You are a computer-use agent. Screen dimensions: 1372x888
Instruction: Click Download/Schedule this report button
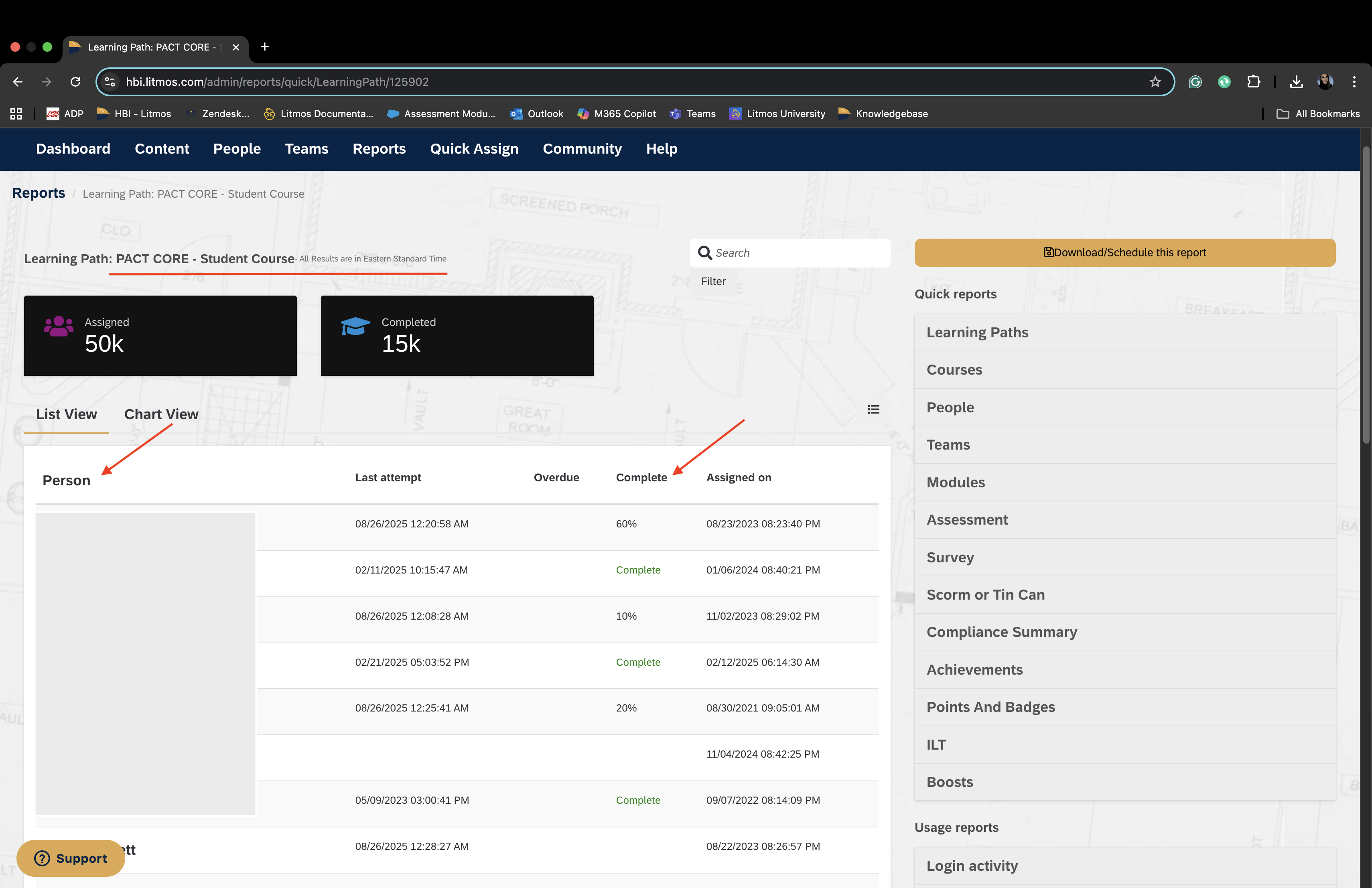1124,252
